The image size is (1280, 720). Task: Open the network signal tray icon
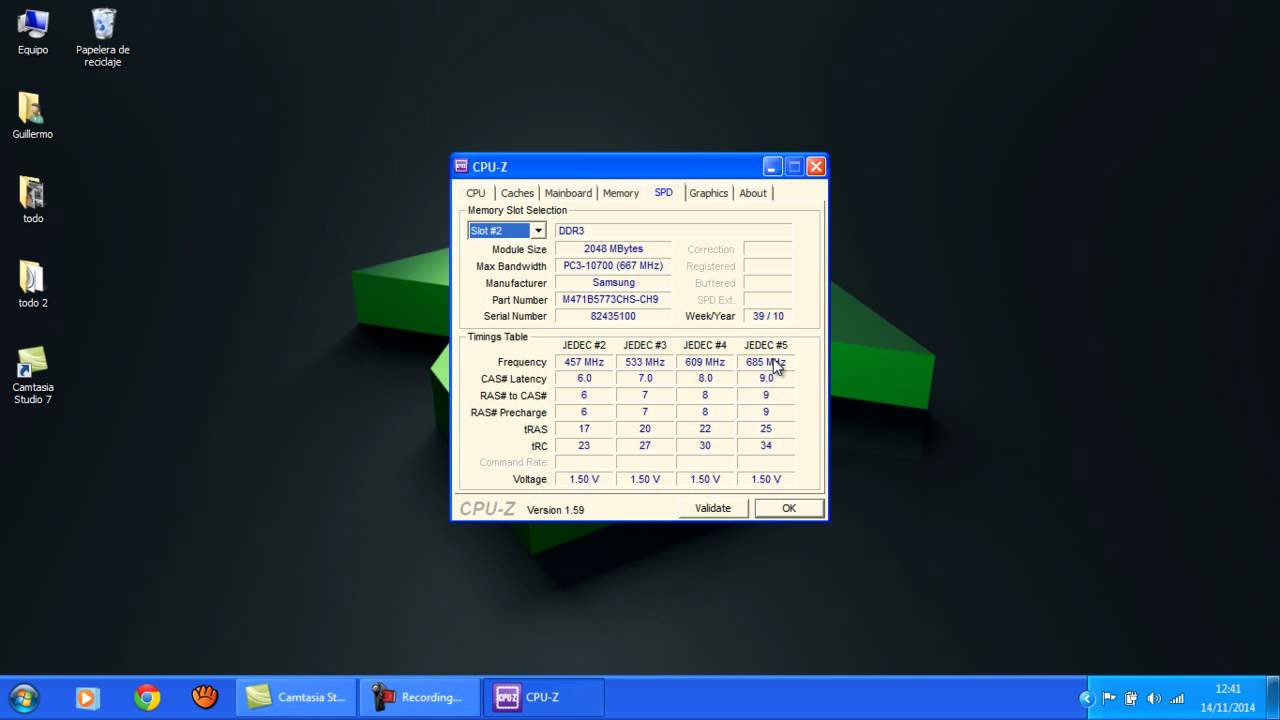1177,698
